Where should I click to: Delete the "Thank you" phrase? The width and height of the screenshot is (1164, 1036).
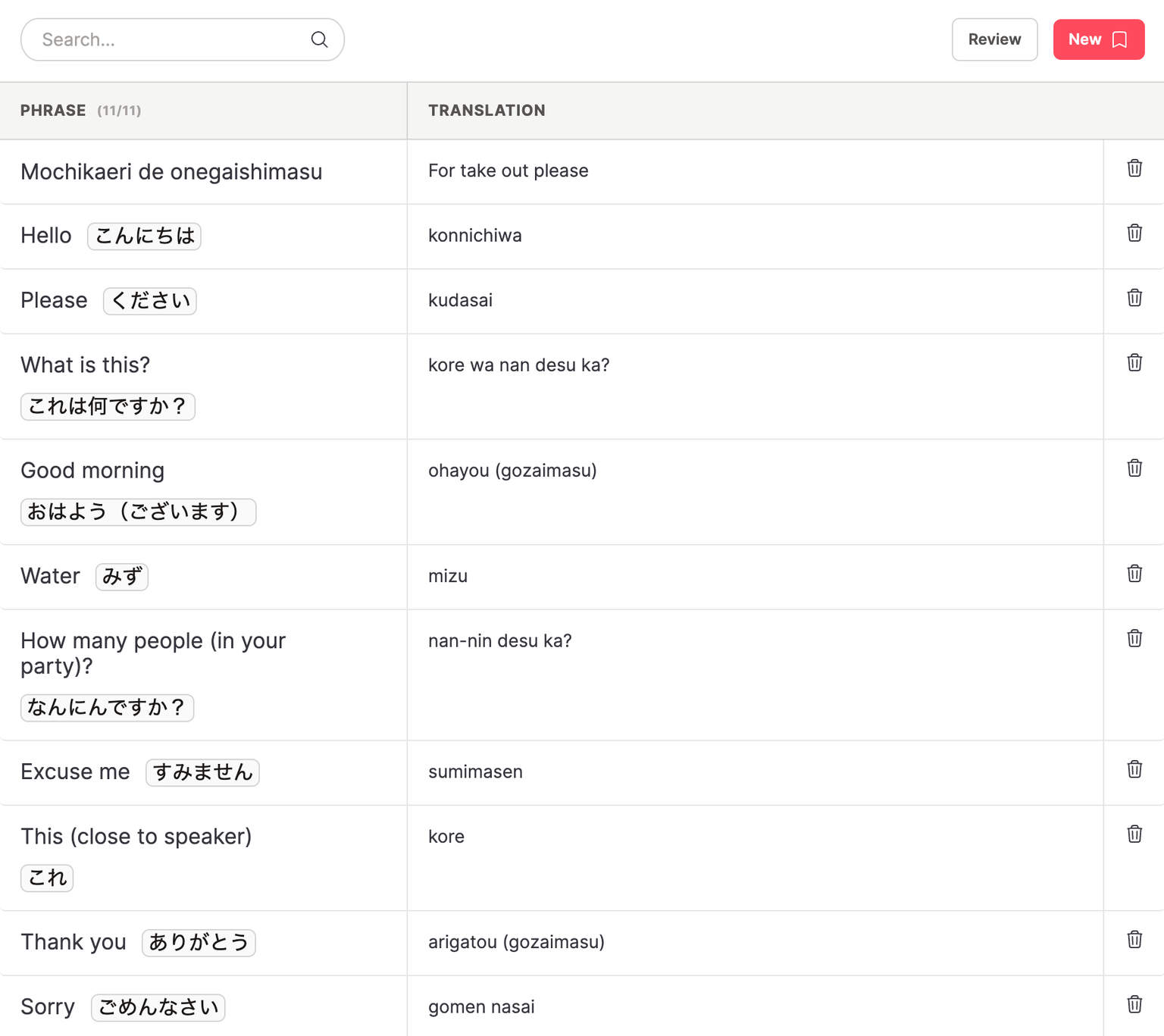(1134, 940)
